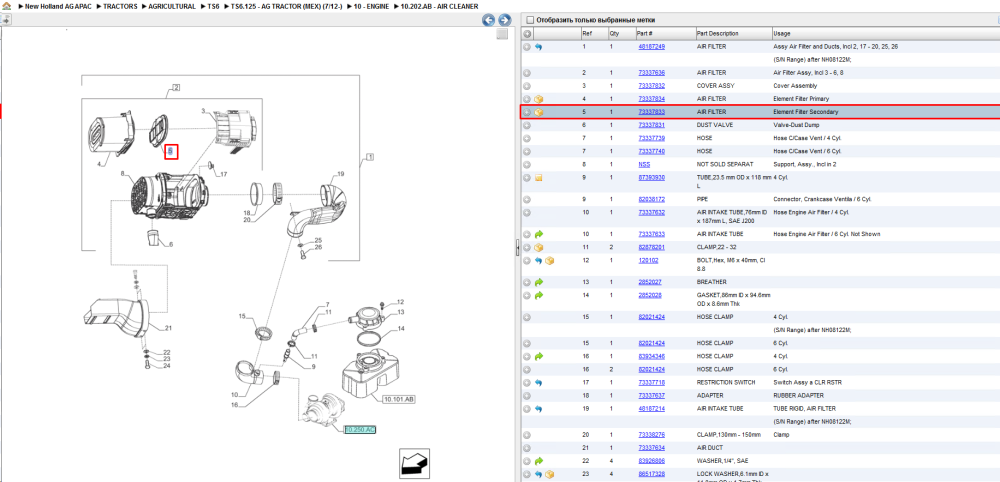Open part number link 73337718
Viewport: 1000px width, 482px height.
[x=652, y=383]
